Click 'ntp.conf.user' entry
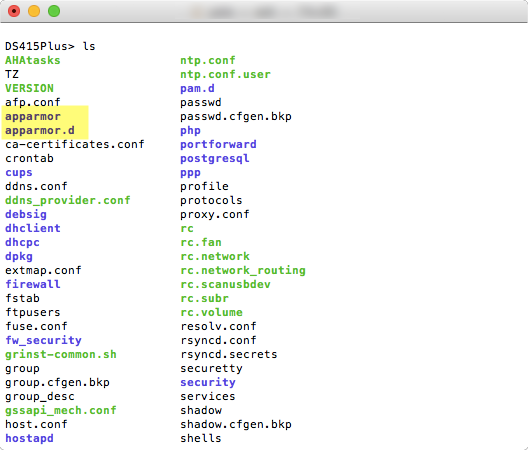The height and width of the screenshot is (450, 528). 225,74
